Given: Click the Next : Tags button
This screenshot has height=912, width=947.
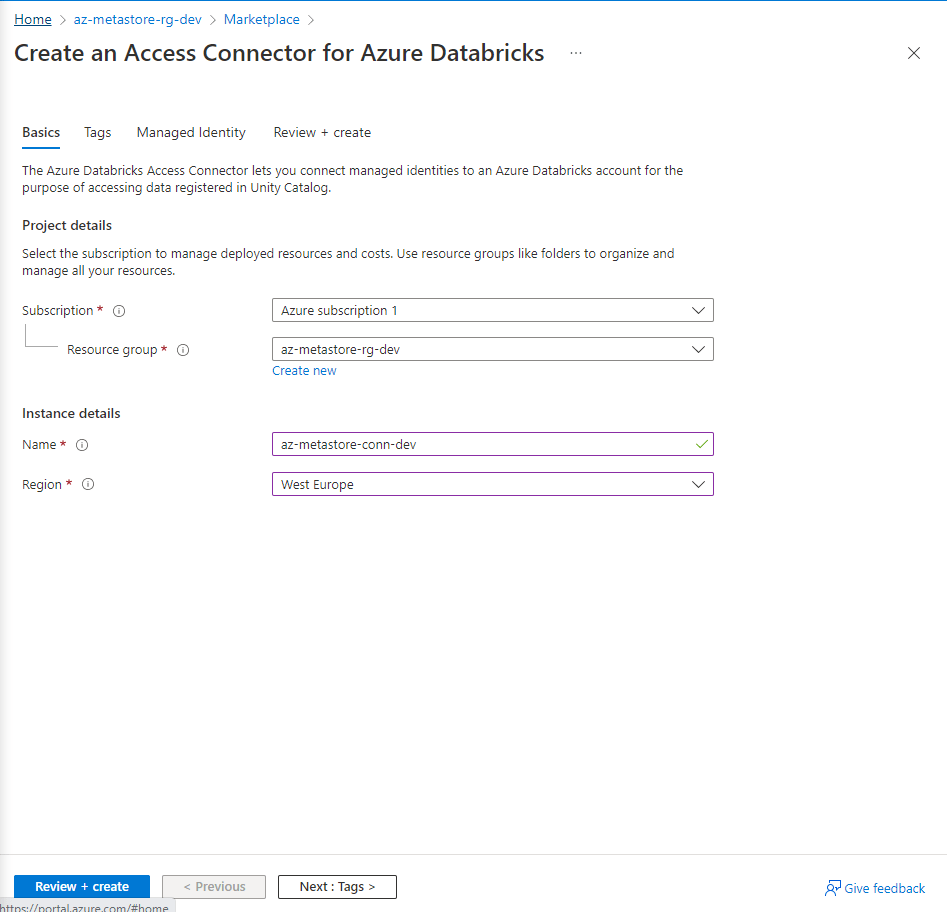Looking at the screenshot, I should [x=337, y=887].
